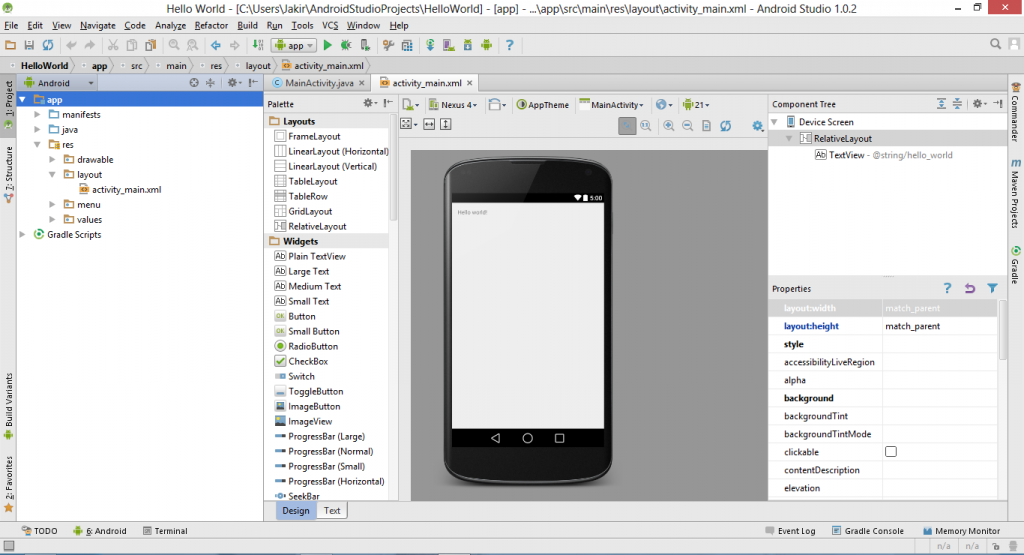Click Expand All in Component Tree header

[x=941, y=104]
